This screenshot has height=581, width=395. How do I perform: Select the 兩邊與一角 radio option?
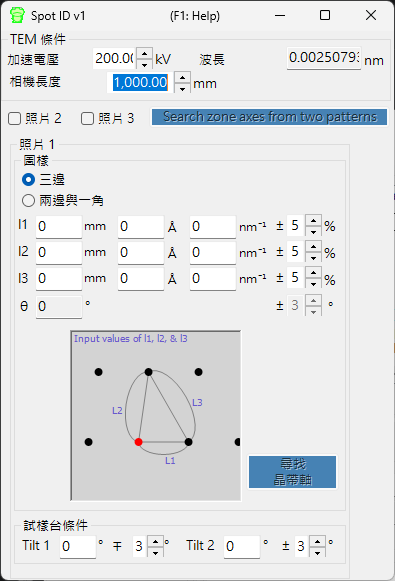[x=29, y=200]
